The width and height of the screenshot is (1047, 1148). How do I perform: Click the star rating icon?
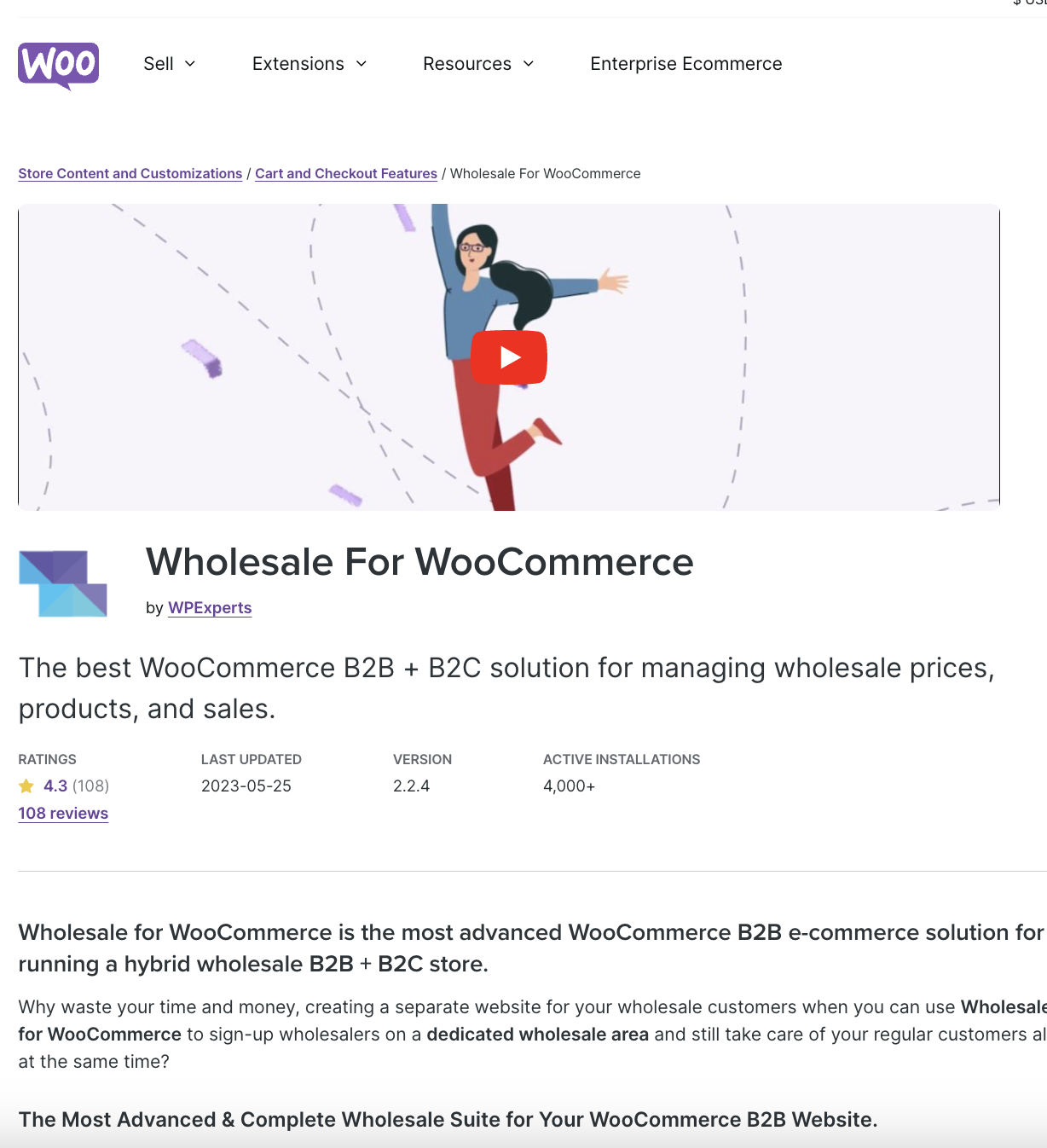tap(26, 786)
